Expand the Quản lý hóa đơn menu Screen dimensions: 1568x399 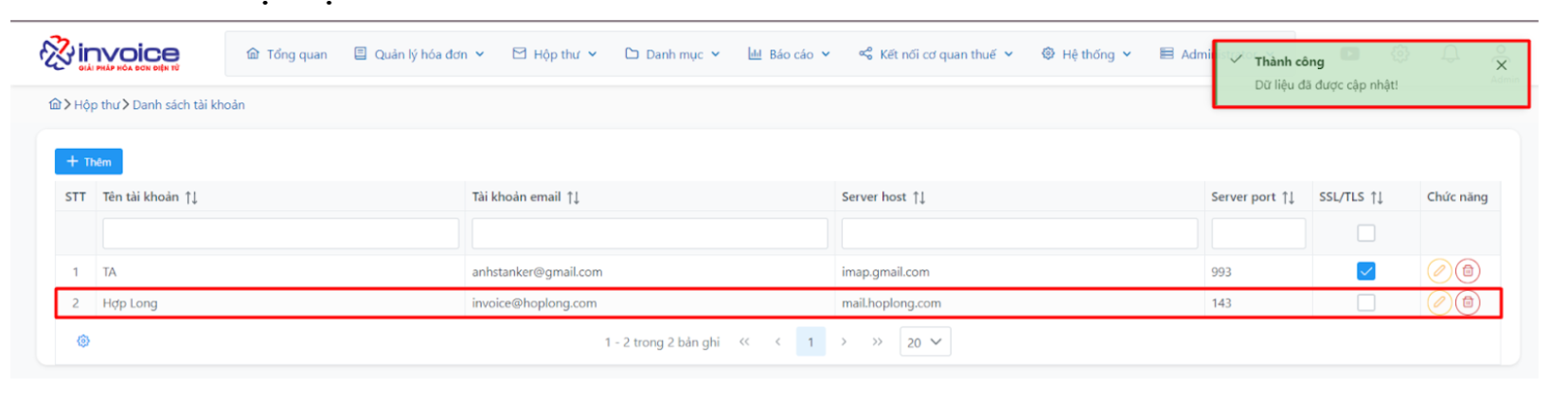pos(419,54)
